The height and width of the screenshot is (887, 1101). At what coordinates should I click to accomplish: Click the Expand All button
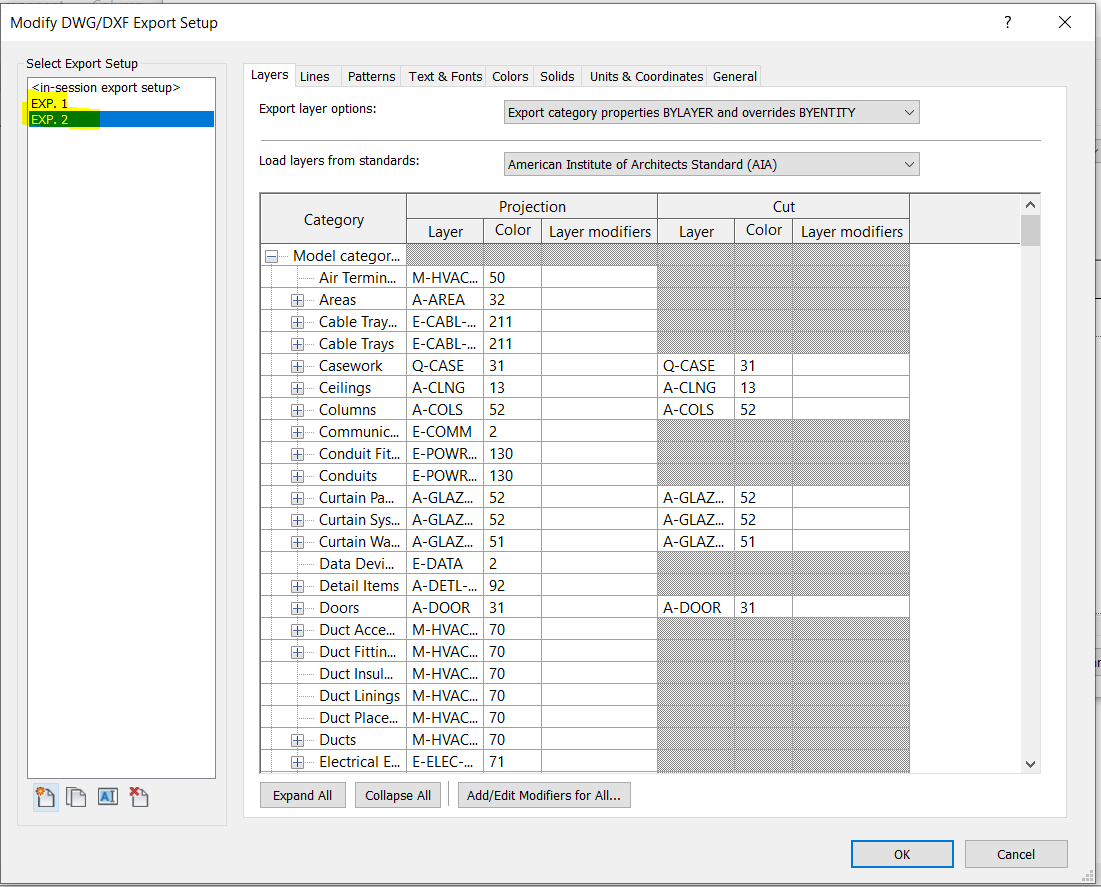302,794
